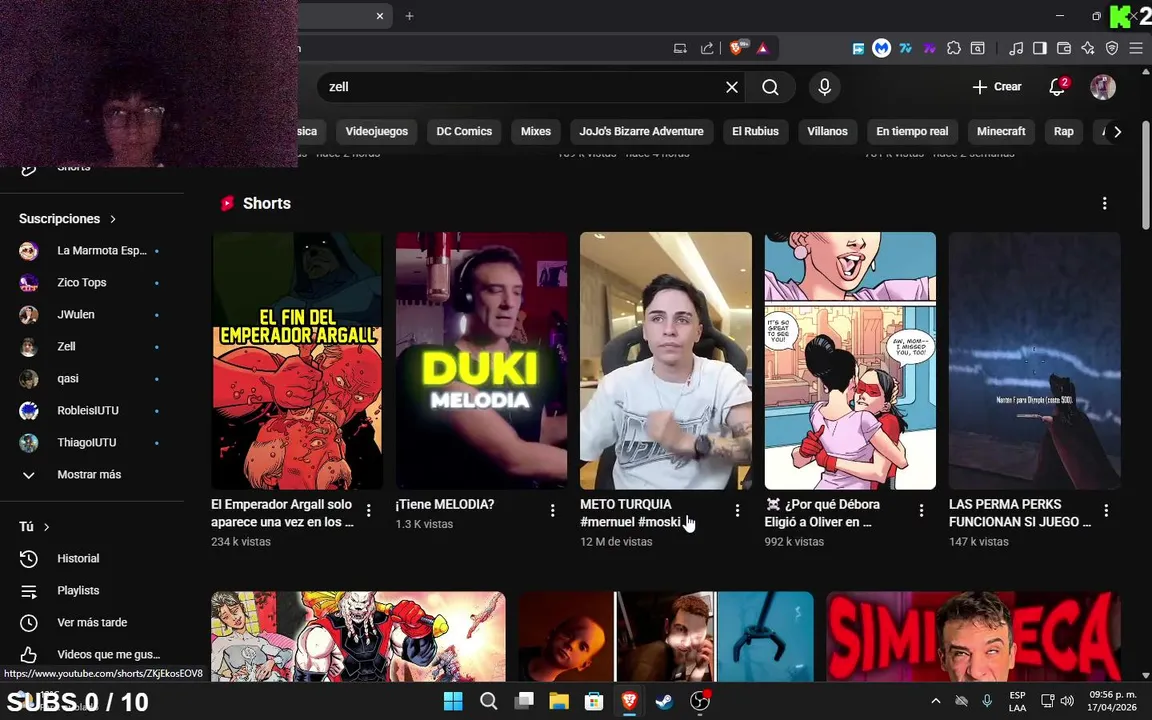Image resolution: width=1152 pixels, height=720 pixels.
Task: Select the Villanos filter chip
Action: click(x=827, y=132)
